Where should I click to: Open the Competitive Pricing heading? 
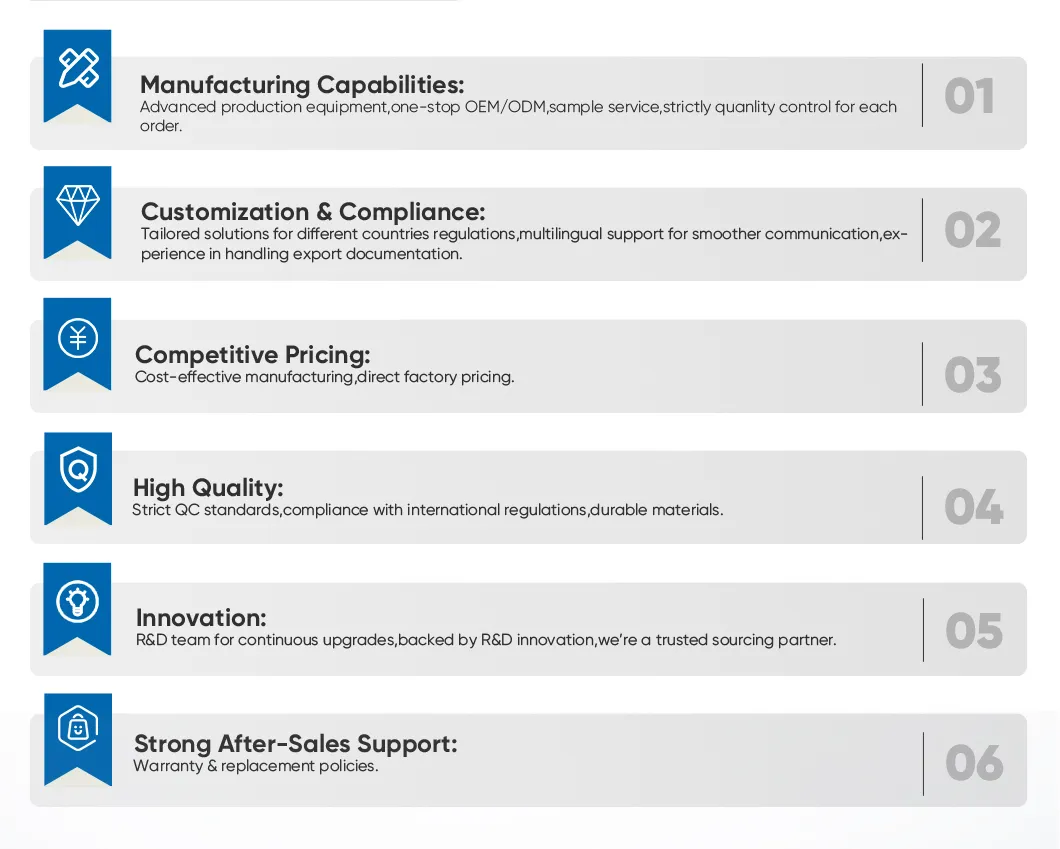[x=252, y=355]
